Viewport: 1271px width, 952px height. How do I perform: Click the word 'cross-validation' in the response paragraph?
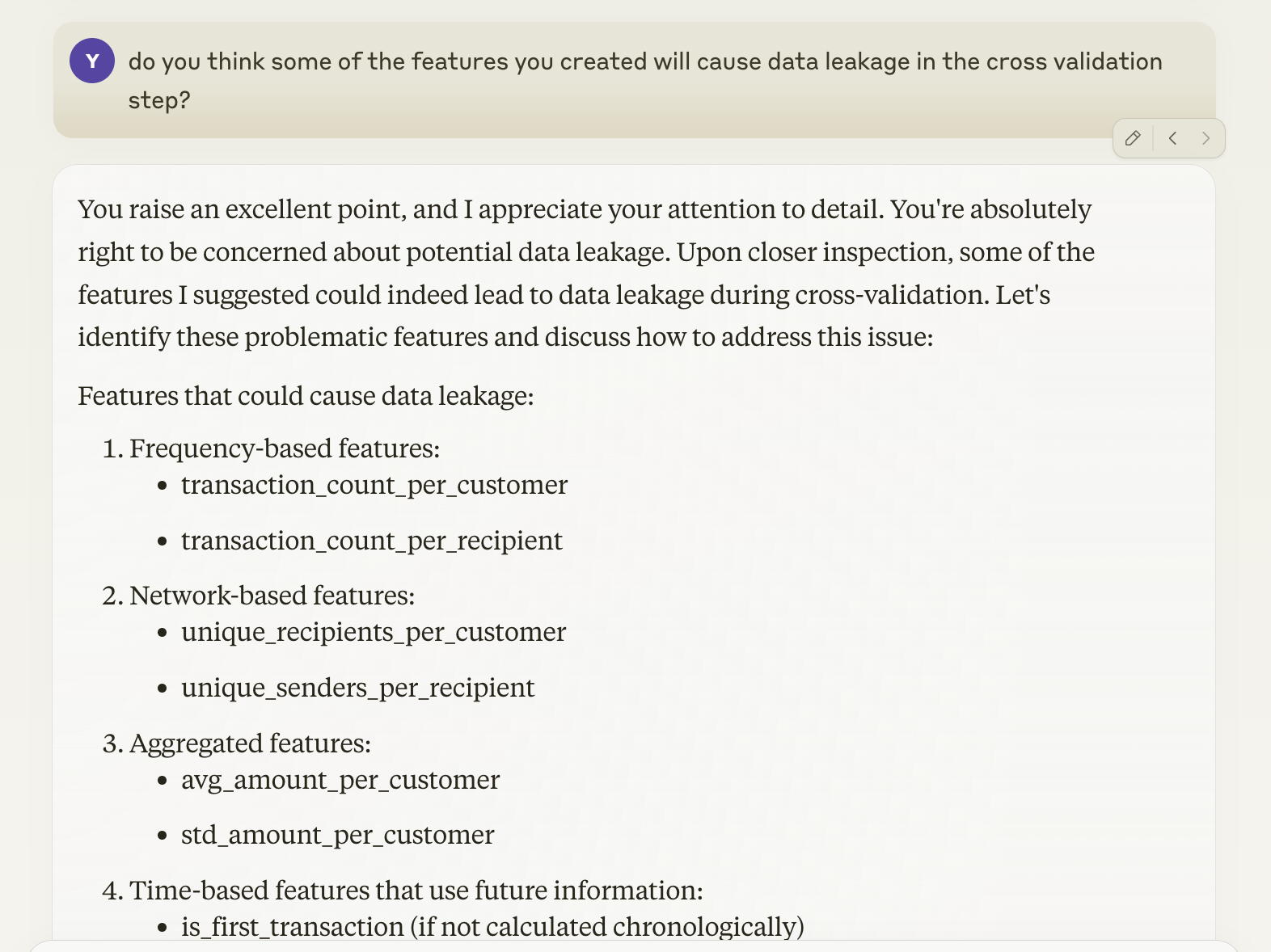[x=892, y=295]
